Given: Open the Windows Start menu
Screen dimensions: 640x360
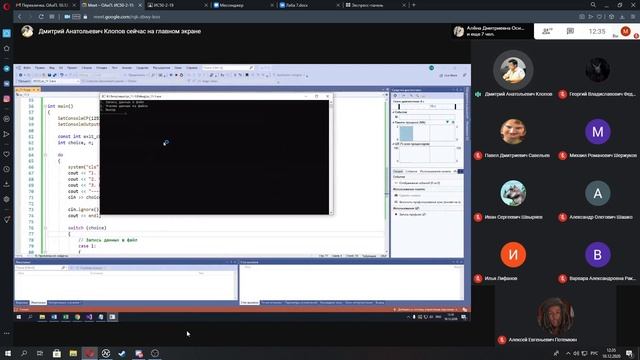Looking at the screenshot, I should coord(8,353).
